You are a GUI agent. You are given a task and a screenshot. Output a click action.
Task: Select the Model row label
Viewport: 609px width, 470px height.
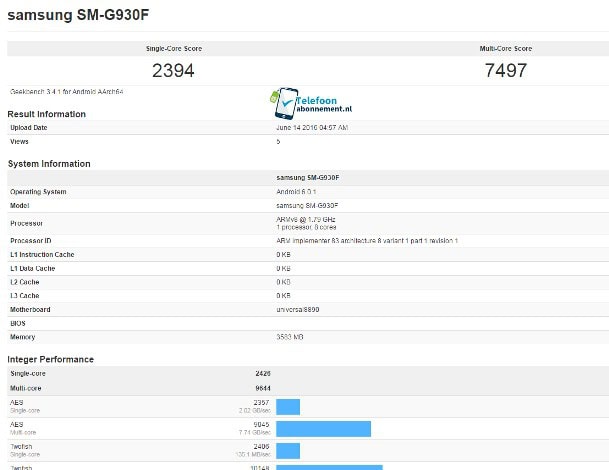(19, 205)
